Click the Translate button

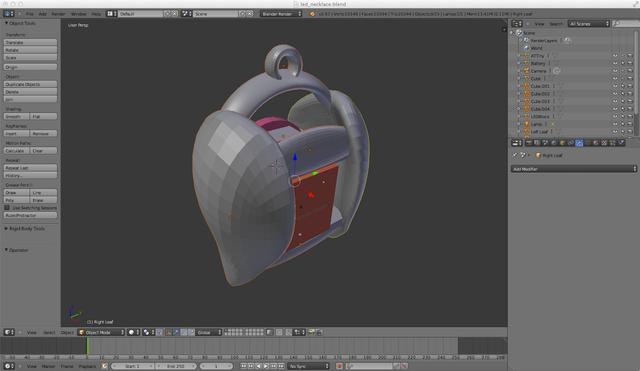[x=30, y=42]
